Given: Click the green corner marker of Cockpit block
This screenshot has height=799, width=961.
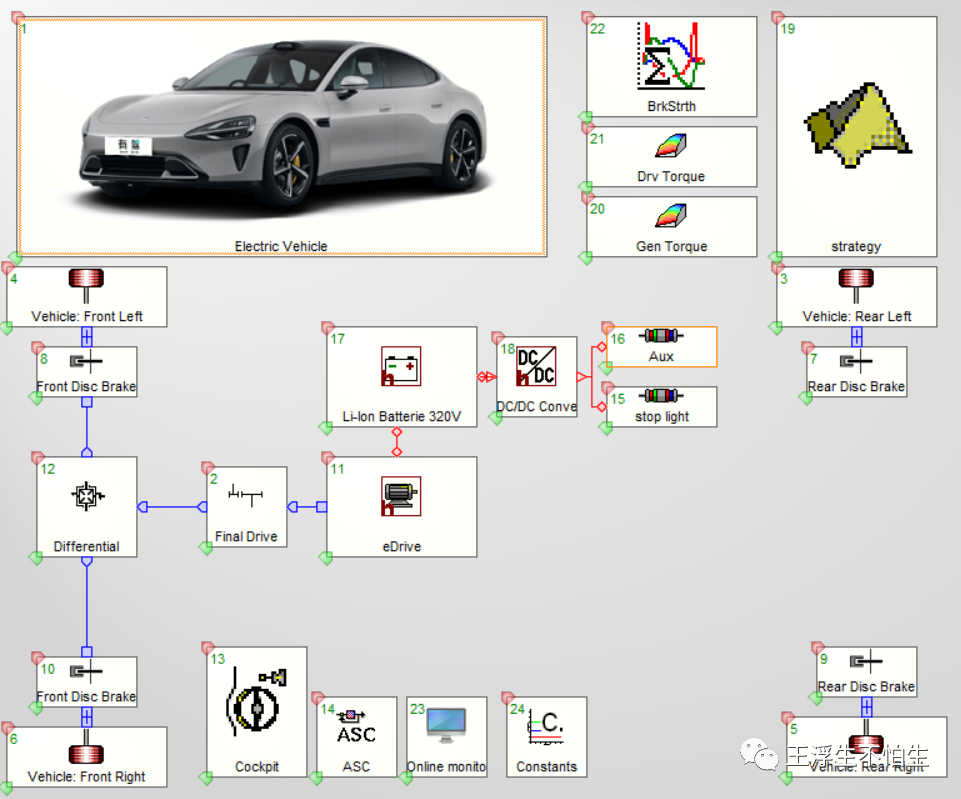Looking at the screenshot, I should pos(205,778).
